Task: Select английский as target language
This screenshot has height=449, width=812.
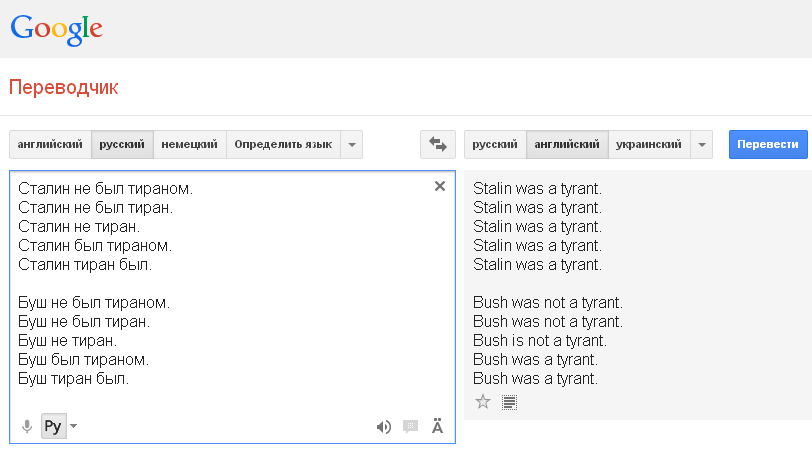Action: pos(567,144)
